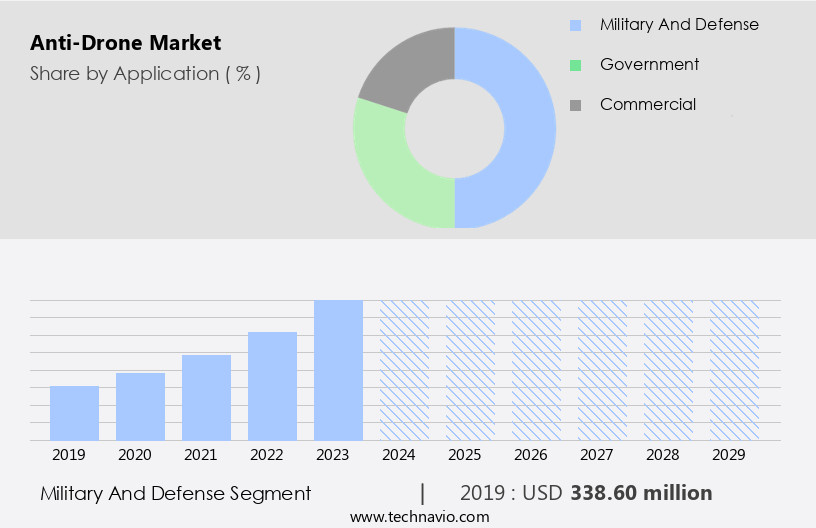Select the Government legend label
Image resolution: width=816 pixels, height=528 pixels.
point(649,64)
